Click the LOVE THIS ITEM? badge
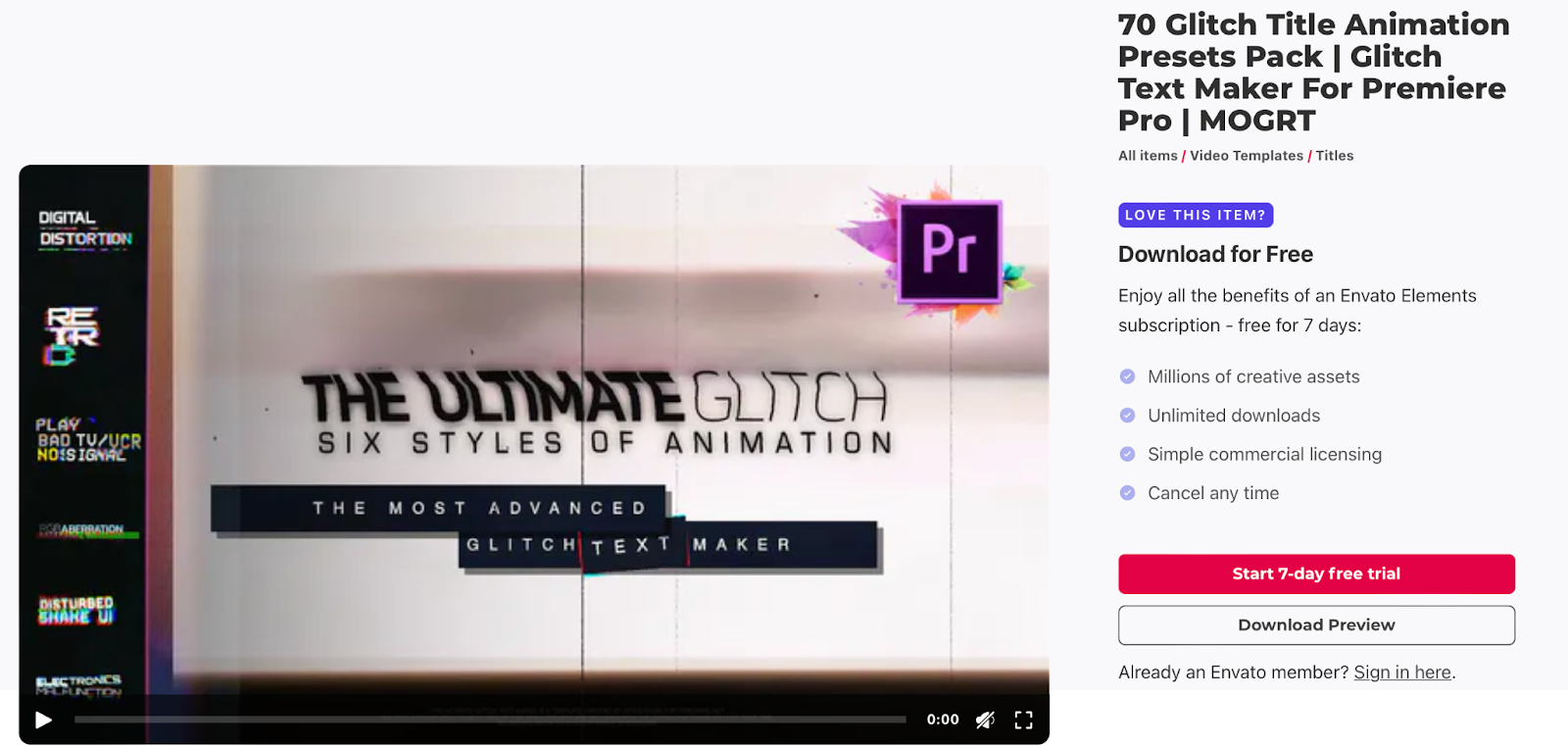The width and height of the screenshot is (1568, 748). pyautogui.click(x=1196, y=215)
